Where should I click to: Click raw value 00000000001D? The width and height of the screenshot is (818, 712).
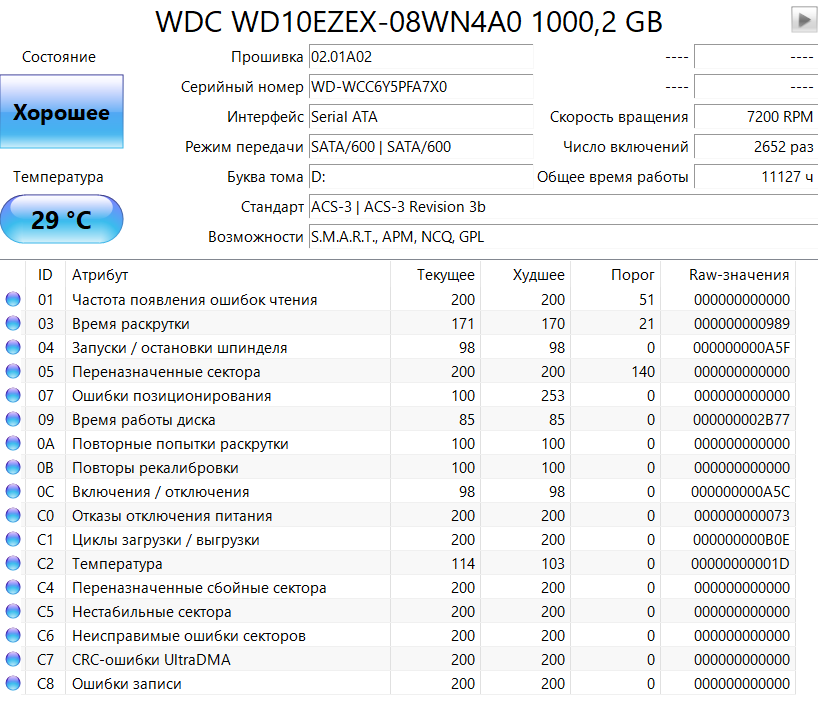tap(740, 563)
